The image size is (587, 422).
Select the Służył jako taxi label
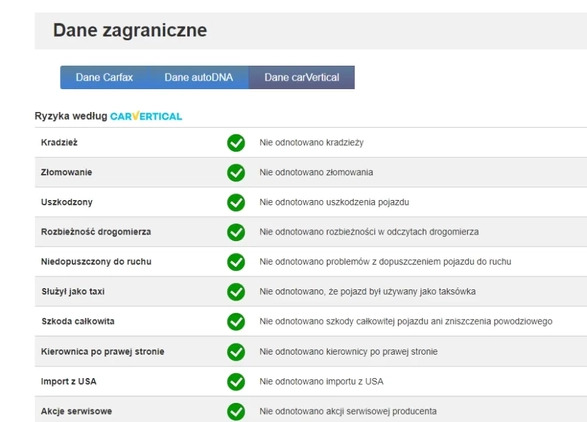pyautogui.click(x=73, y=291)
